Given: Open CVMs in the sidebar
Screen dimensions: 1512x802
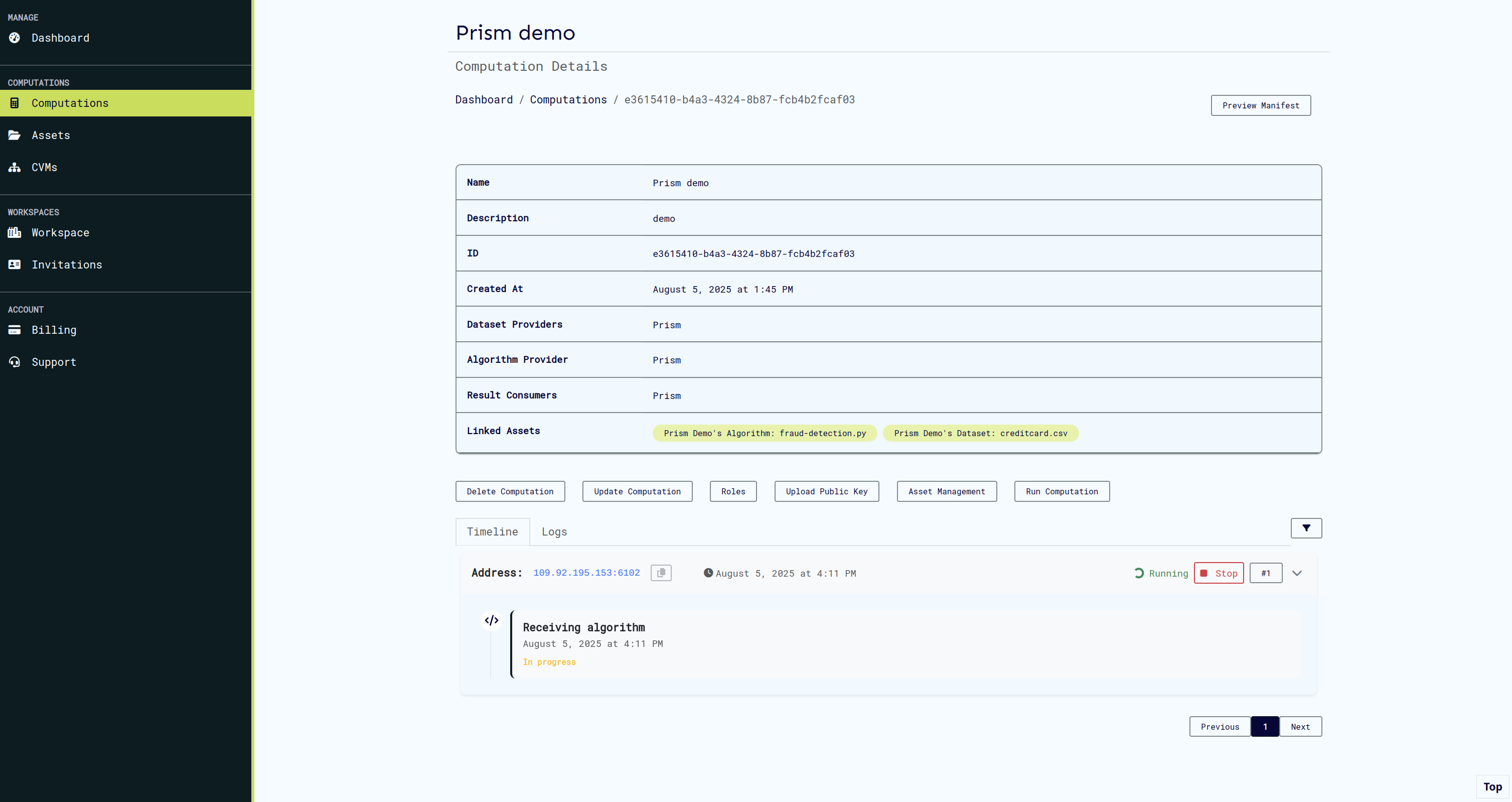Looking at the screenshot, I should (x=45, y=167).
